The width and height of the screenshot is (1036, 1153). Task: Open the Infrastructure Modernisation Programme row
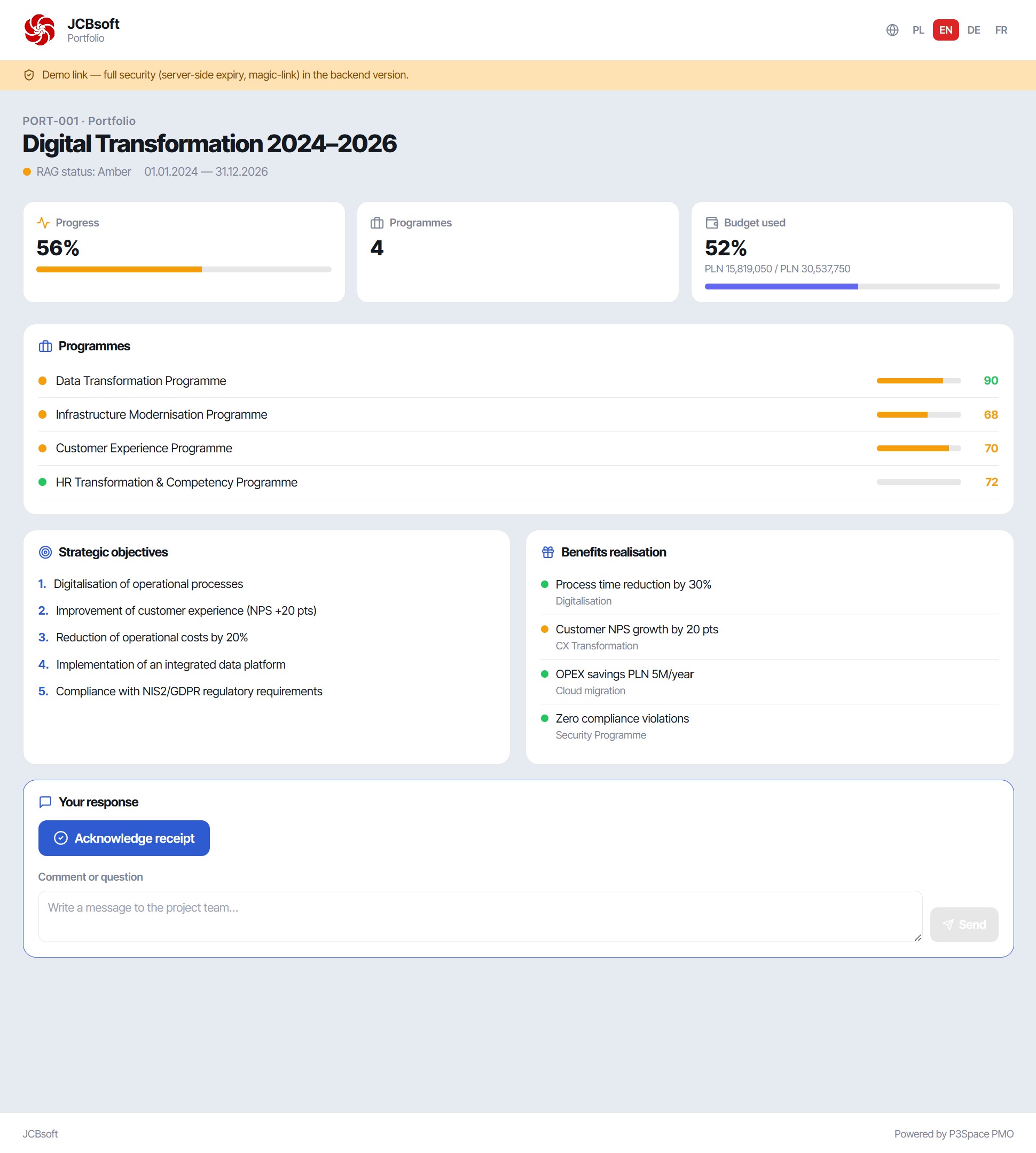pyautogui.click(x=518, y=414)
